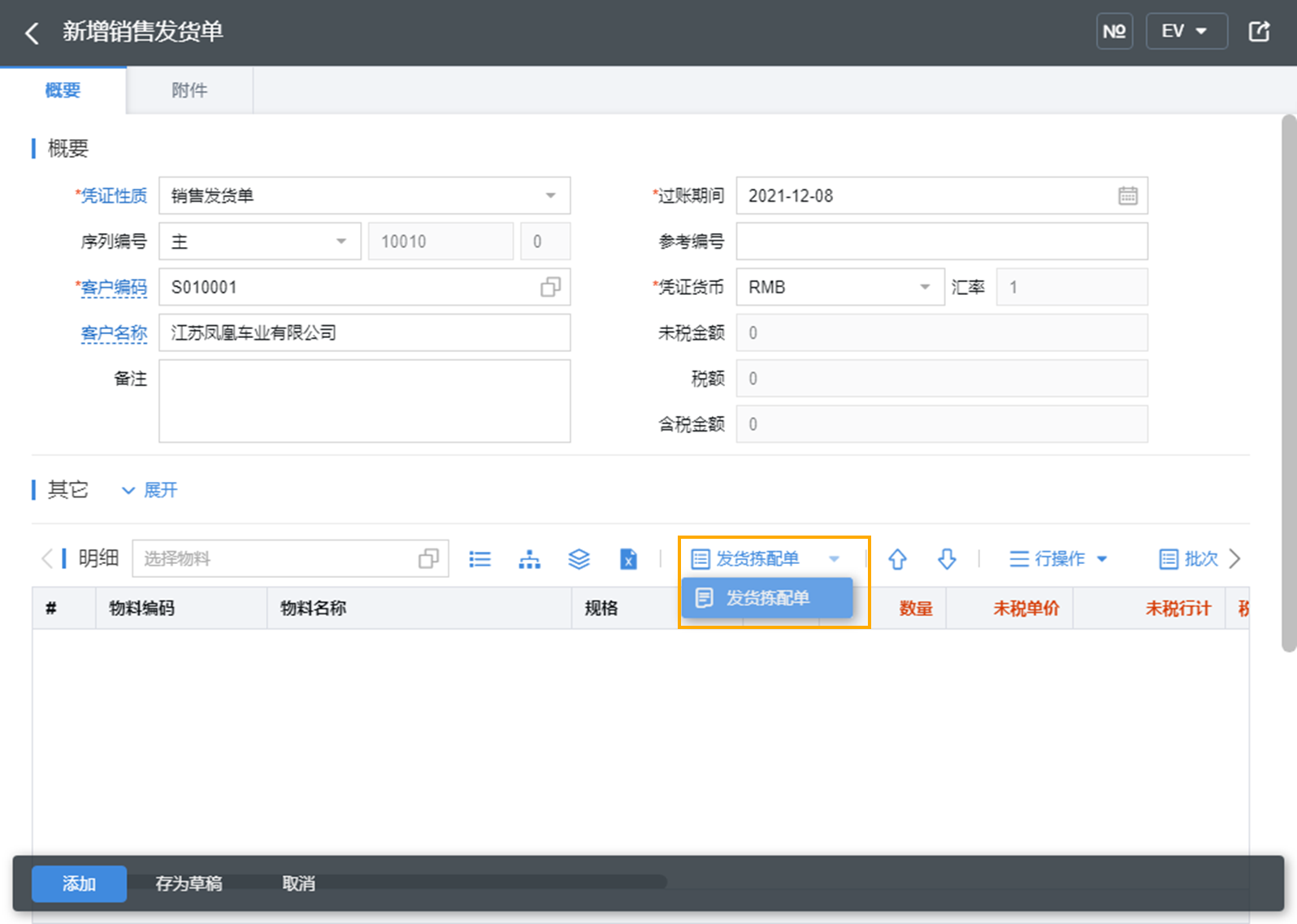Screen dimensions: 1297x924
Task: Click the 添加 button
Action: 79,883
